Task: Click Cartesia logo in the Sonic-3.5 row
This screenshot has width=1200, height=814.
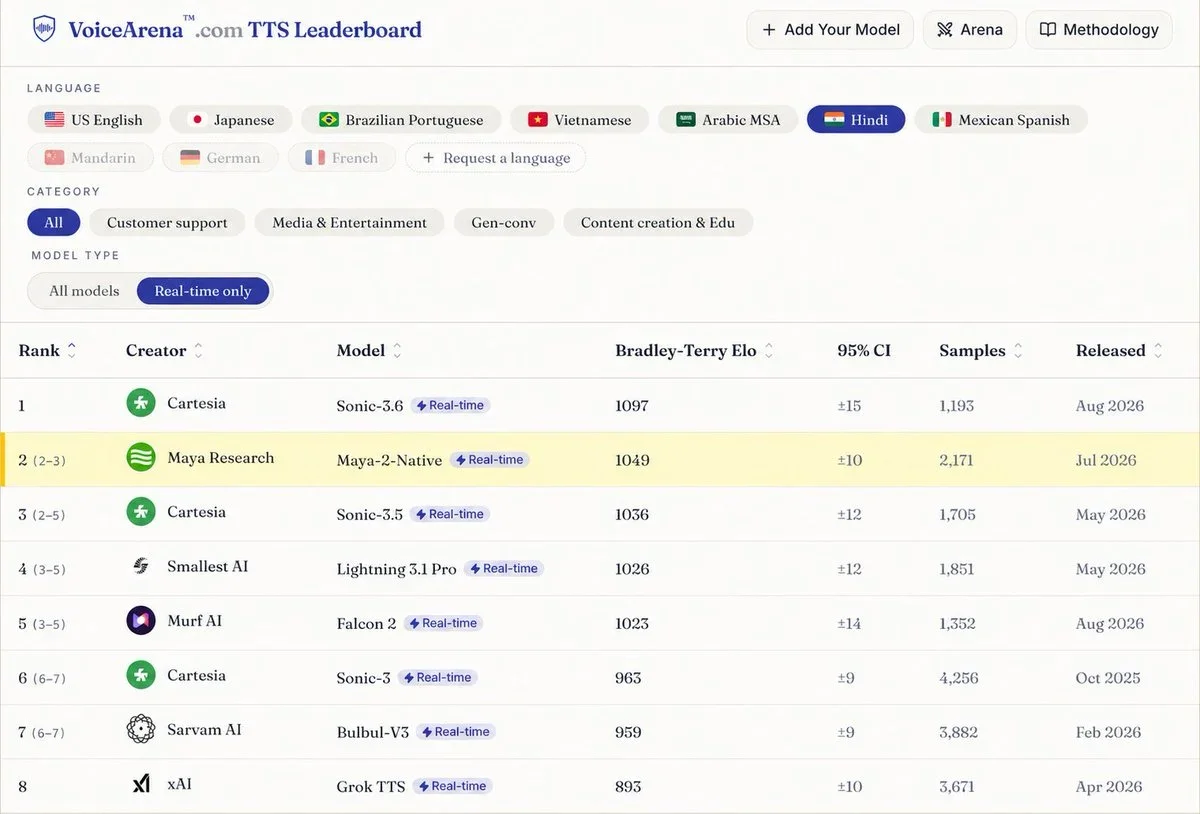Action: [x=141, y=512]
